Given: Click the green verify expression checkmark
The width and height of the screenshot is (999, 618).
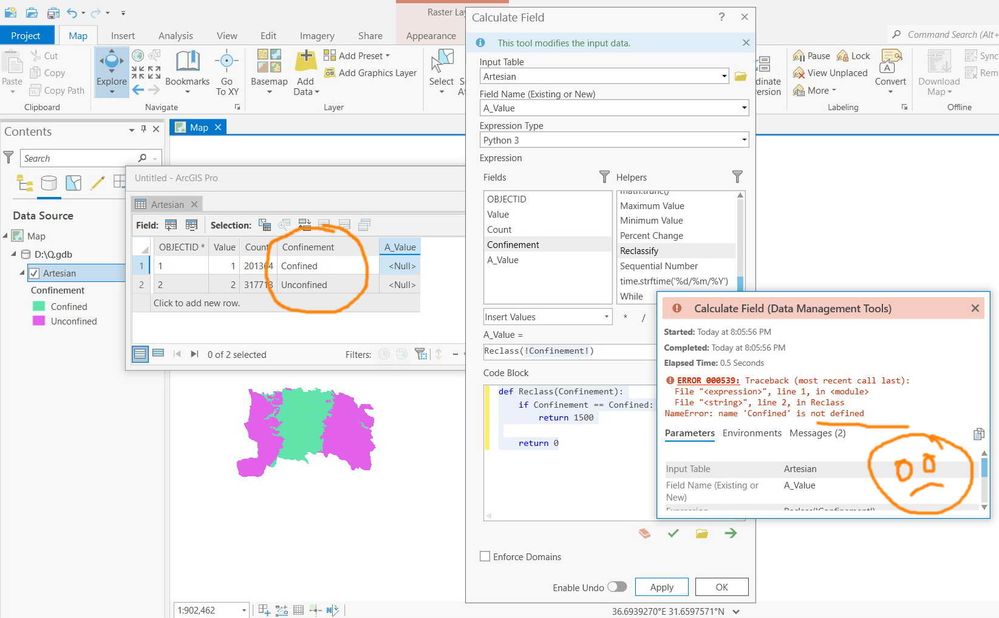Looking at the screenshot, I should coord(673,533).
